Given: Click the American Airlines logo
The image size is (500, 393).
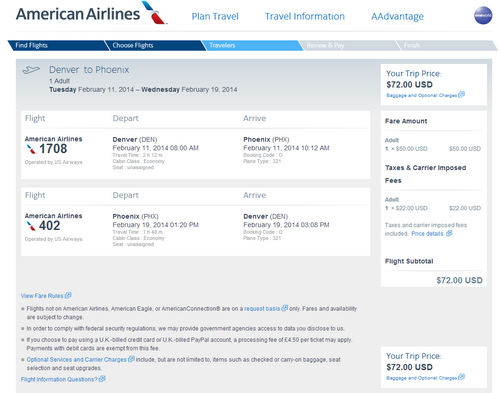Looking at the screenshot, I should (91, 13).
